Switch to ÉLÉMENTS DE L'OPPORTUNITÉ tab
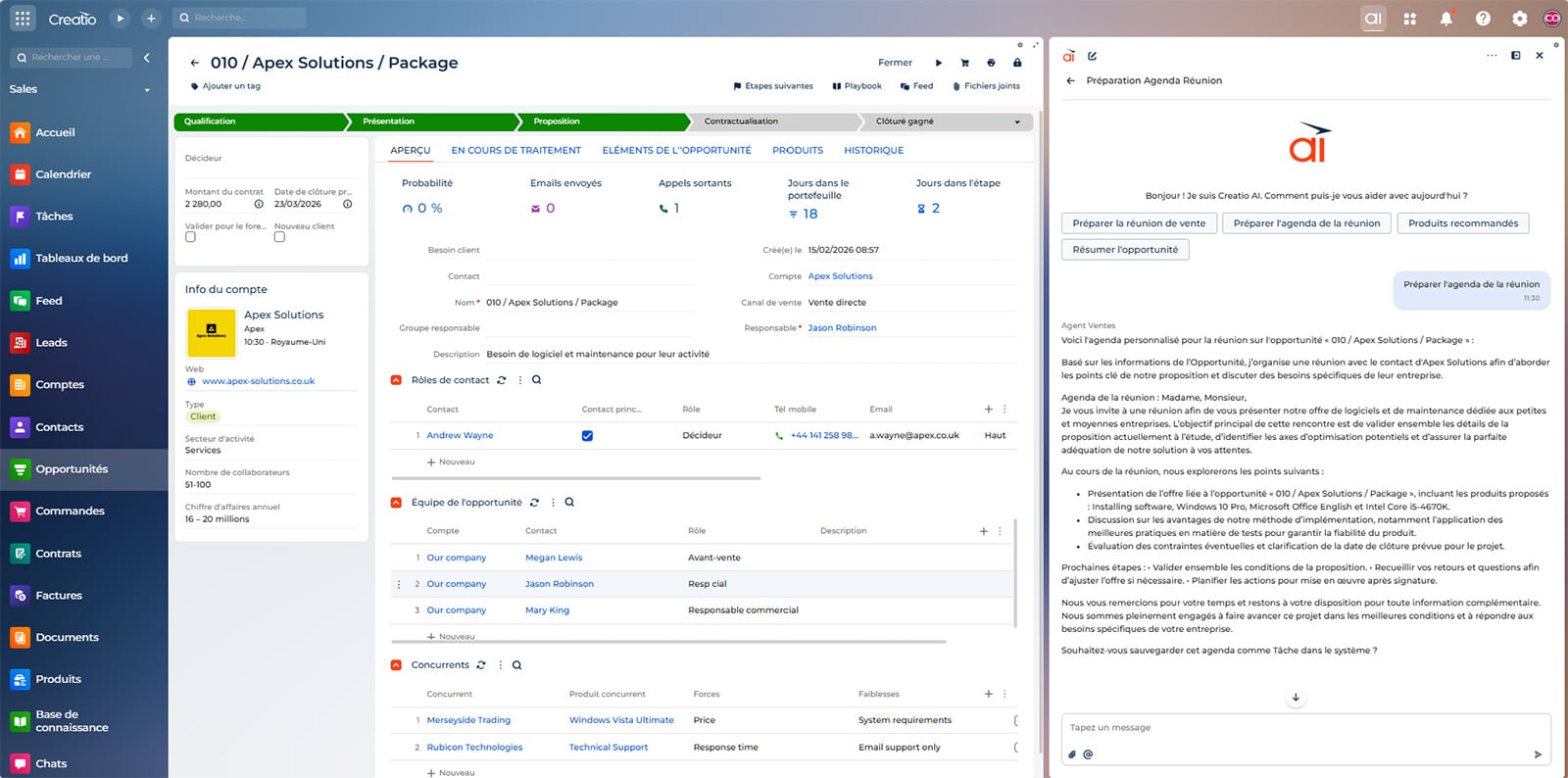Viewport: 1568px width, 778px height. coord(677,150)
